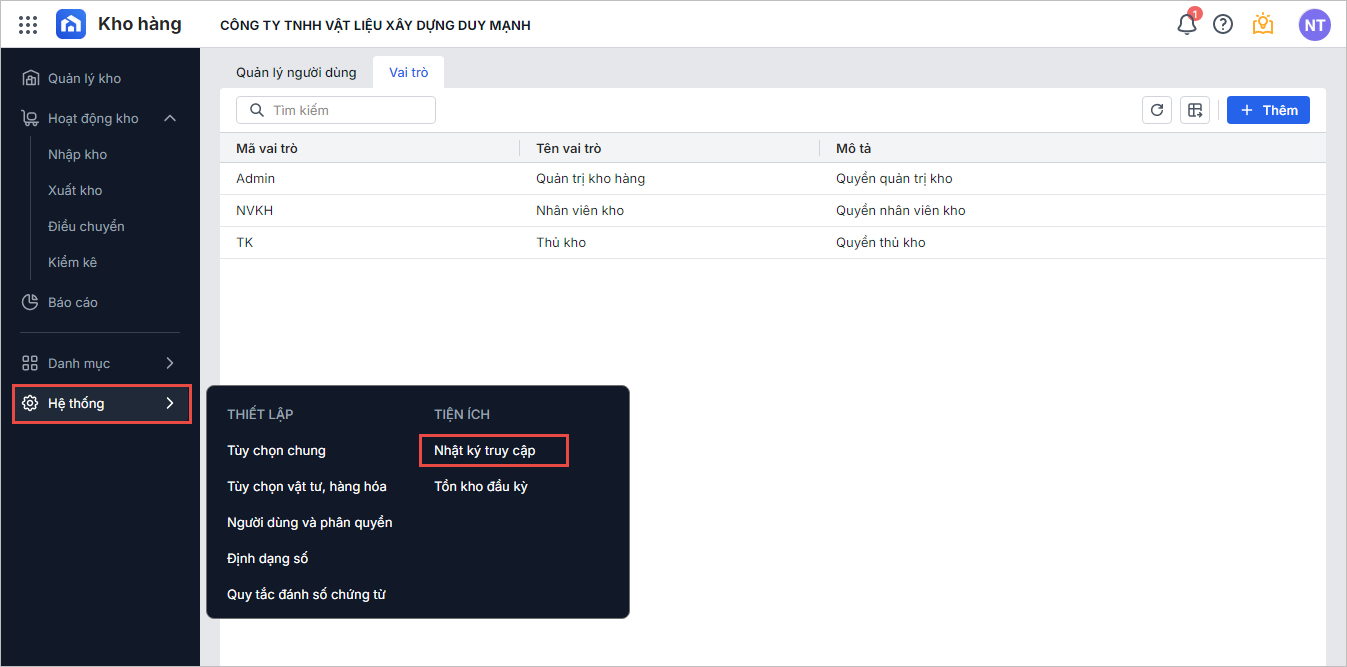Open Quản lý kho in sidebar
This screenshot has height=667, width=1347.
point(85,78)
